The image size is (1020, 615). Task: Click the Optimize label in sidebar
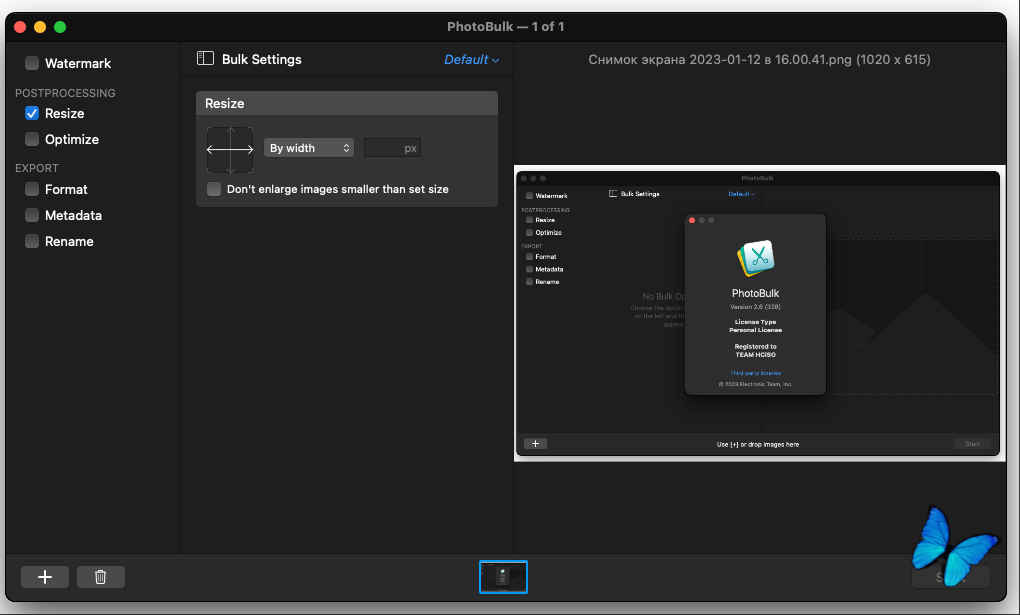(72, 139)
